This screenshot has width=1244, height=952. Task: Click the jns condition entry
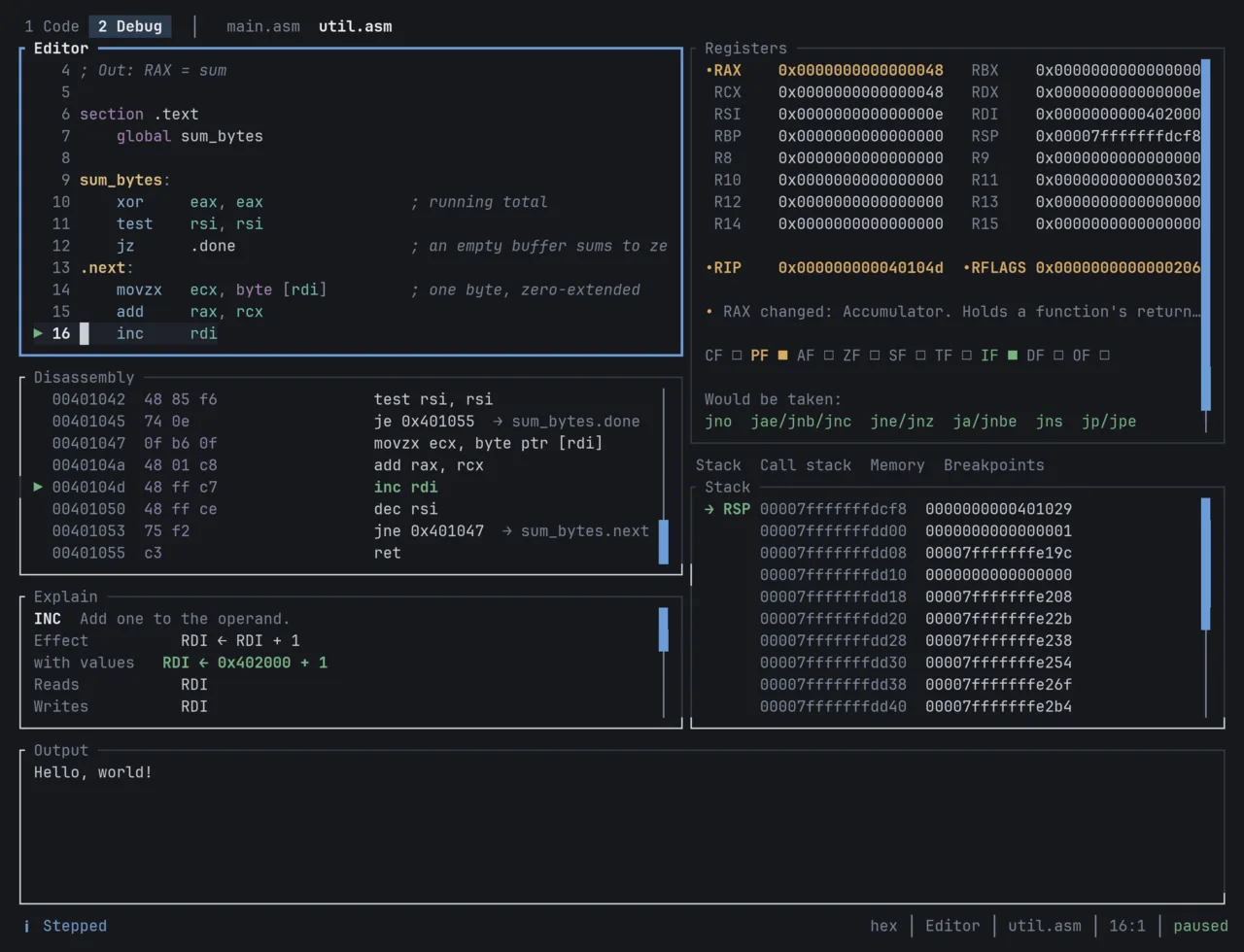pyautogui.click(x=1049, y=422)
